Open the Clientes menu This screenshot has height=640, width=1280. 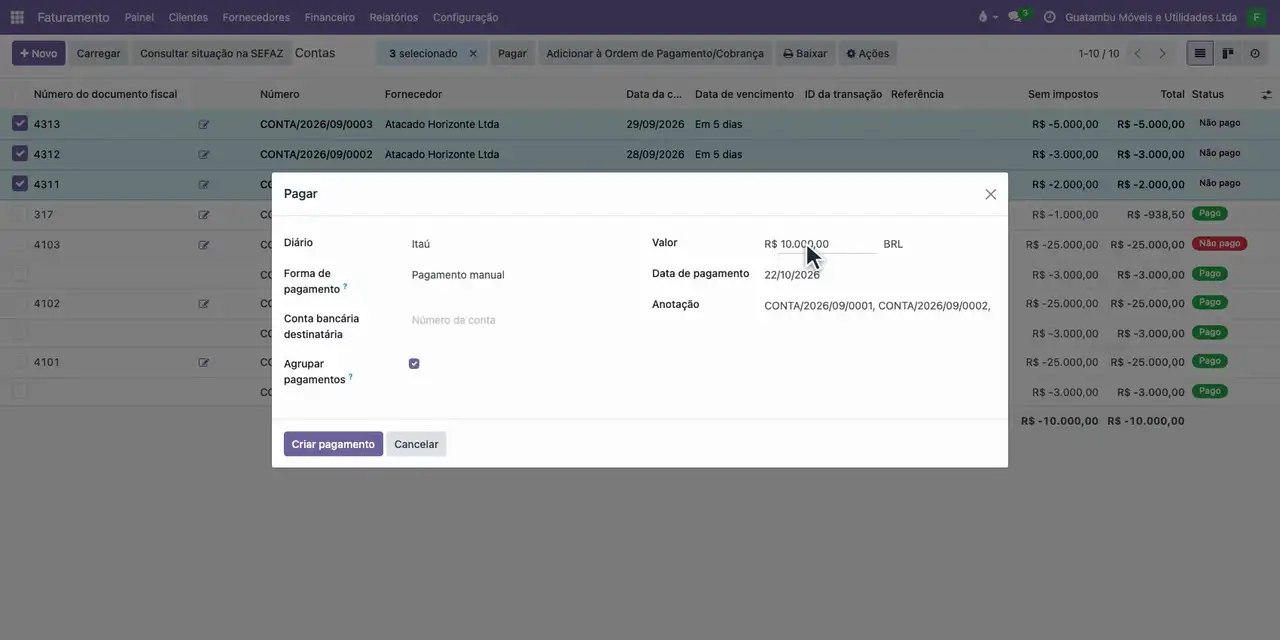click(188, 17)
